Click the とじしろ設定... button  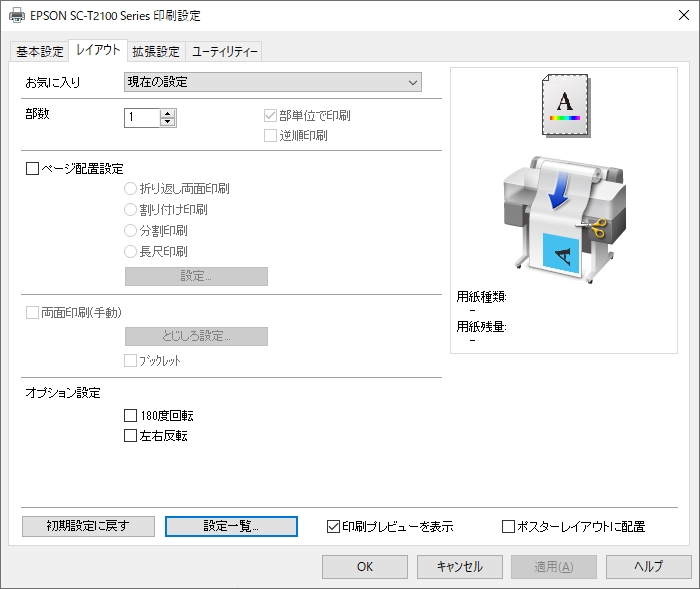pyautogui.click(x=196, y=336)
